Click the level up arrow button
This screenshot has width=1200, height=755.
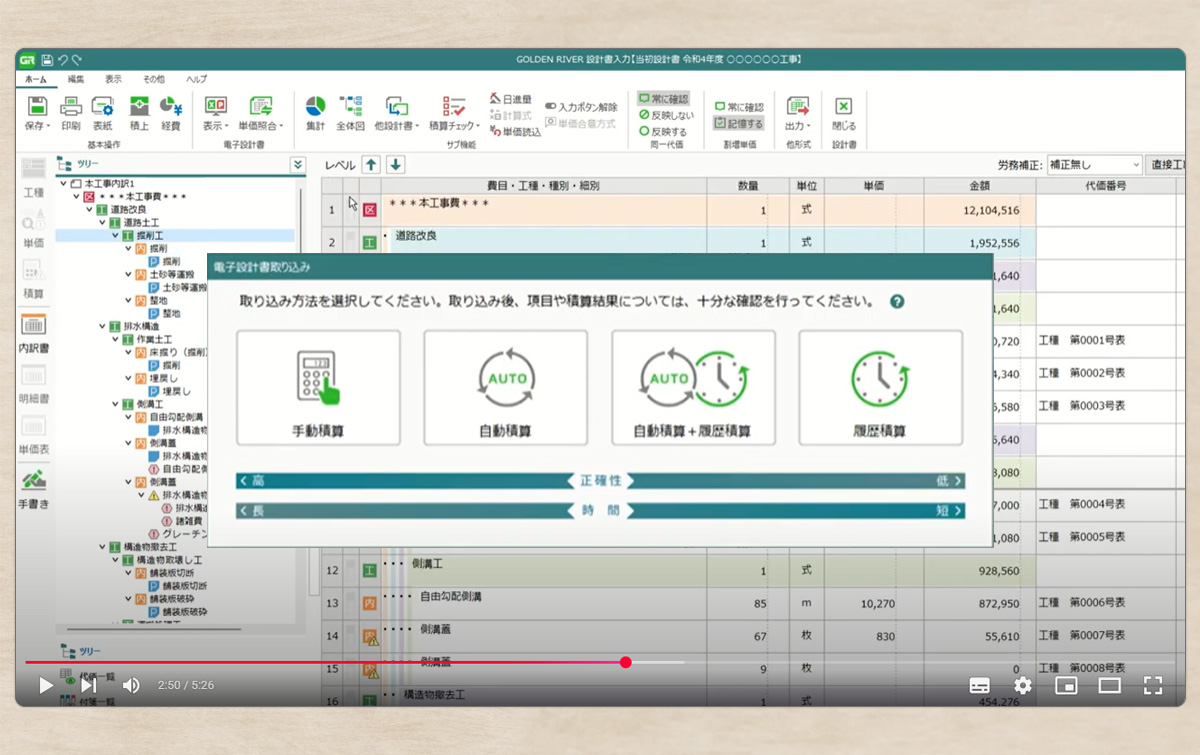tap(371, 164)
